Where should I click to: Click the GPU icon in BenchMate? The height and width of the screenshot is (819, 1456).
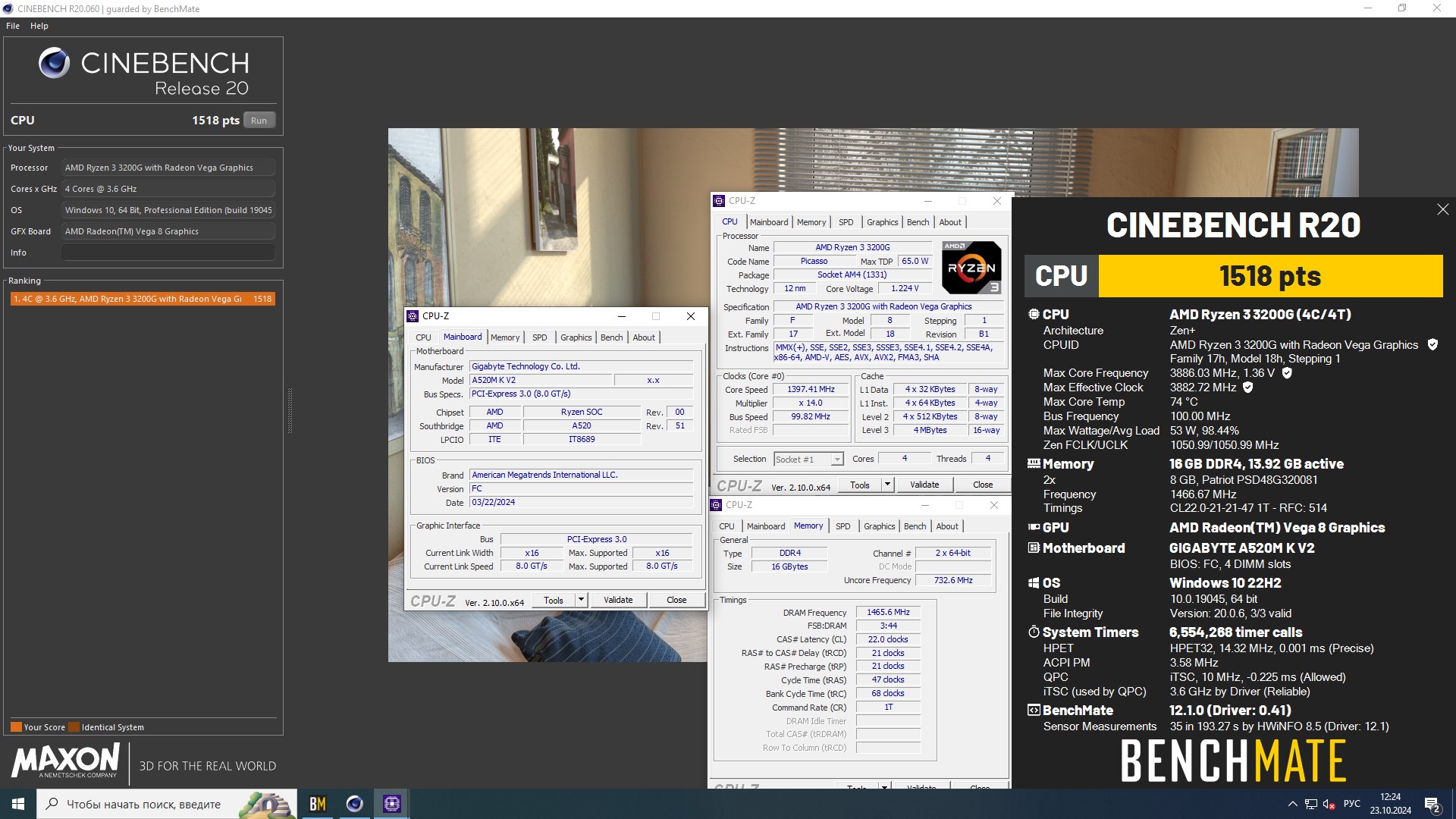coord(1034,527)
